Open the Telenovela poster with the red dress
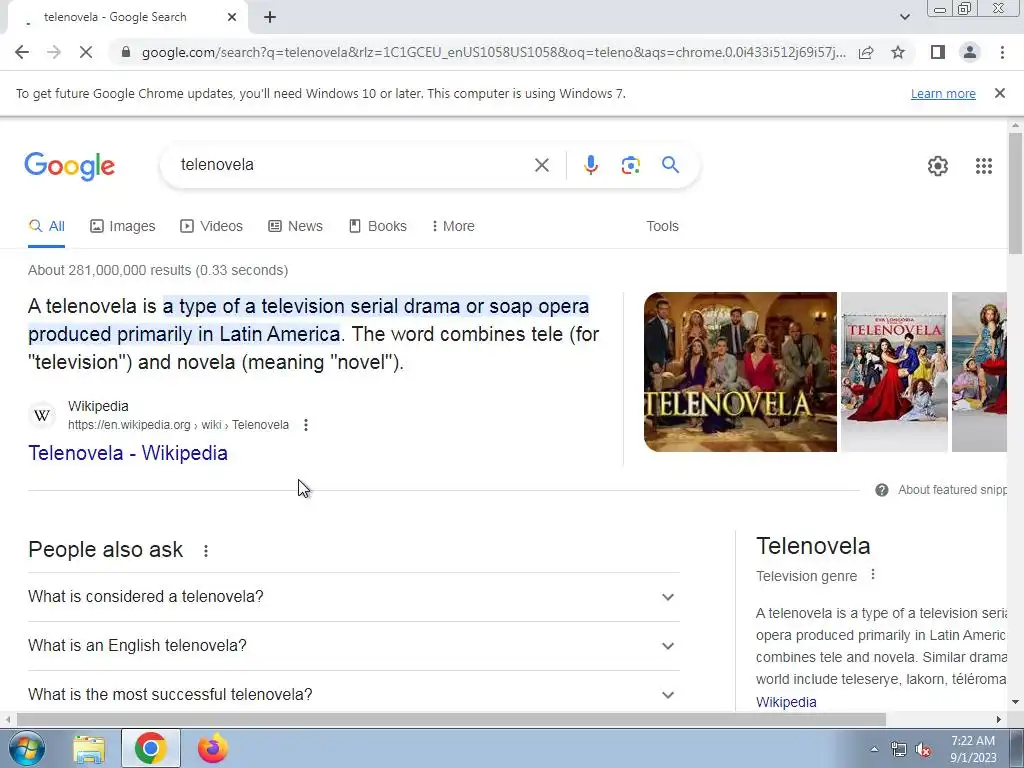The image size is (1024, 768). tap(894, 372)
